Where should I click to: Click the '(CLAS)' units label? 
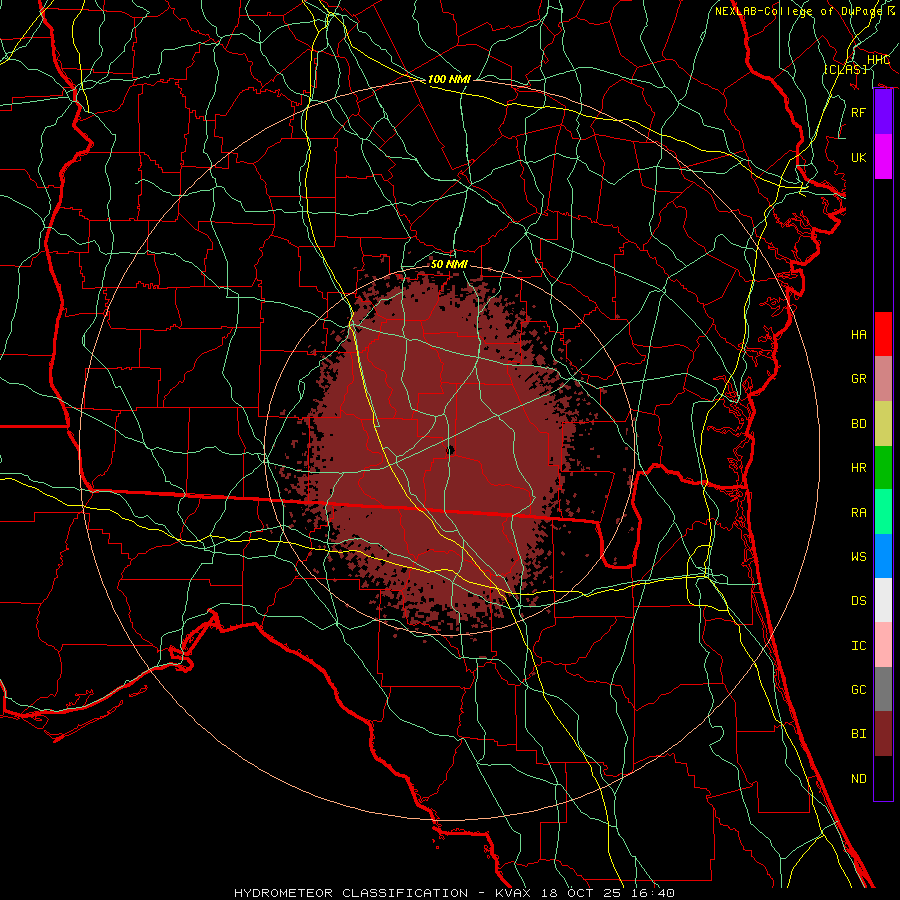(x=845, y=69)
